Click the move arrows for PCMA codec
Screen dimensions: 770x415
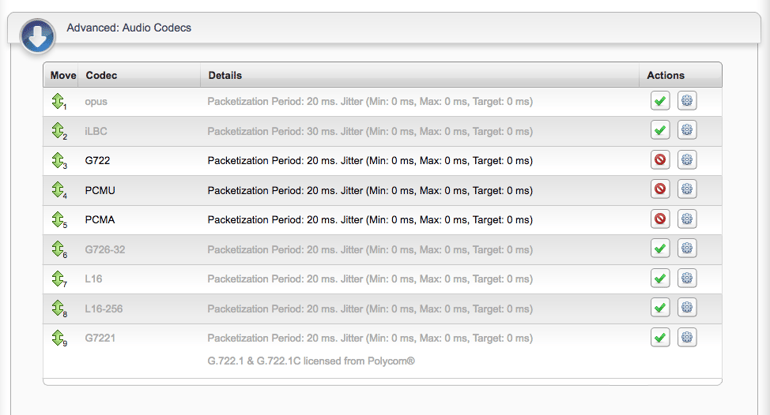58,219
